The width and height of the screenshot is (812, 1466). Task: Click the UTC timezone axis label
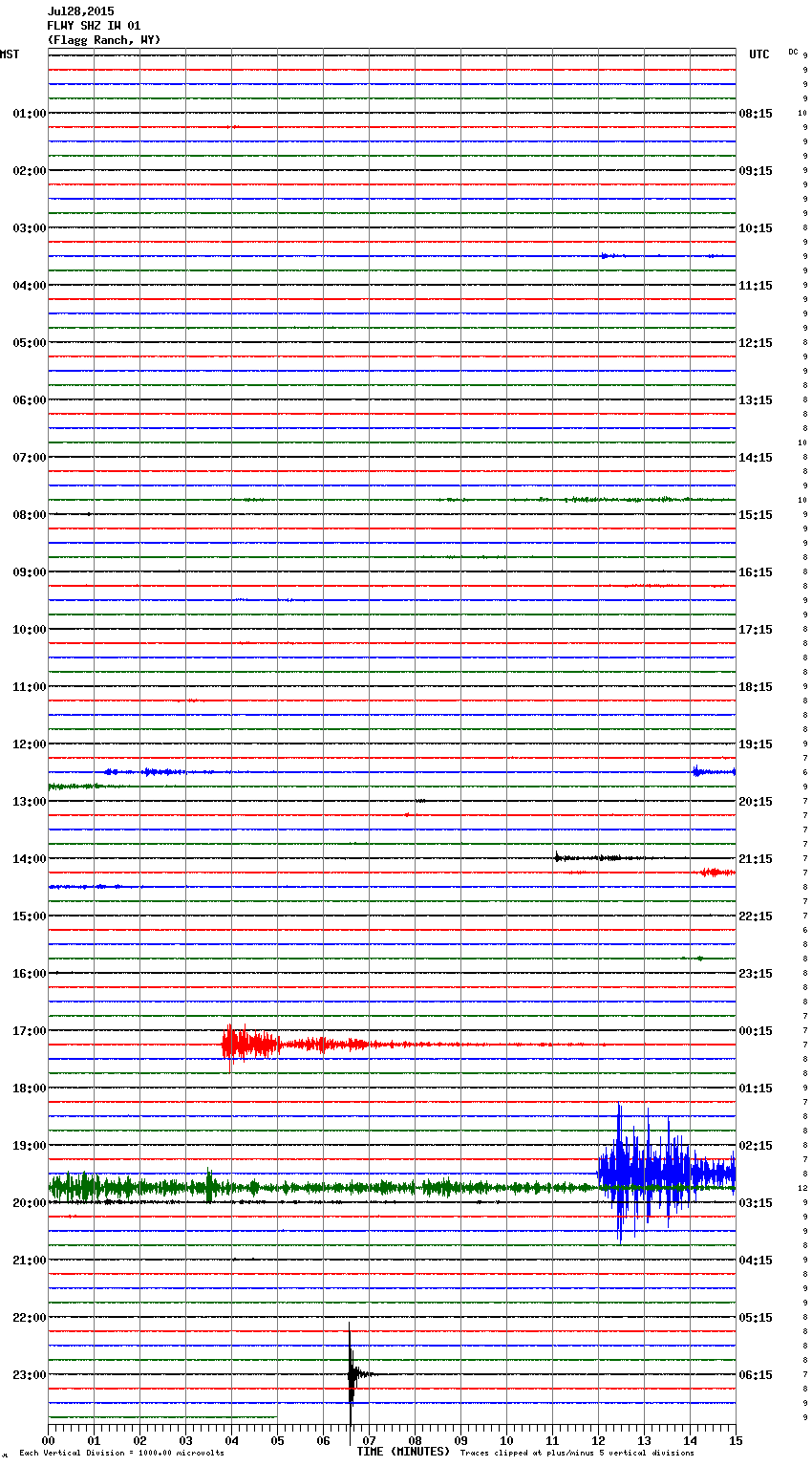coord(759,54)
